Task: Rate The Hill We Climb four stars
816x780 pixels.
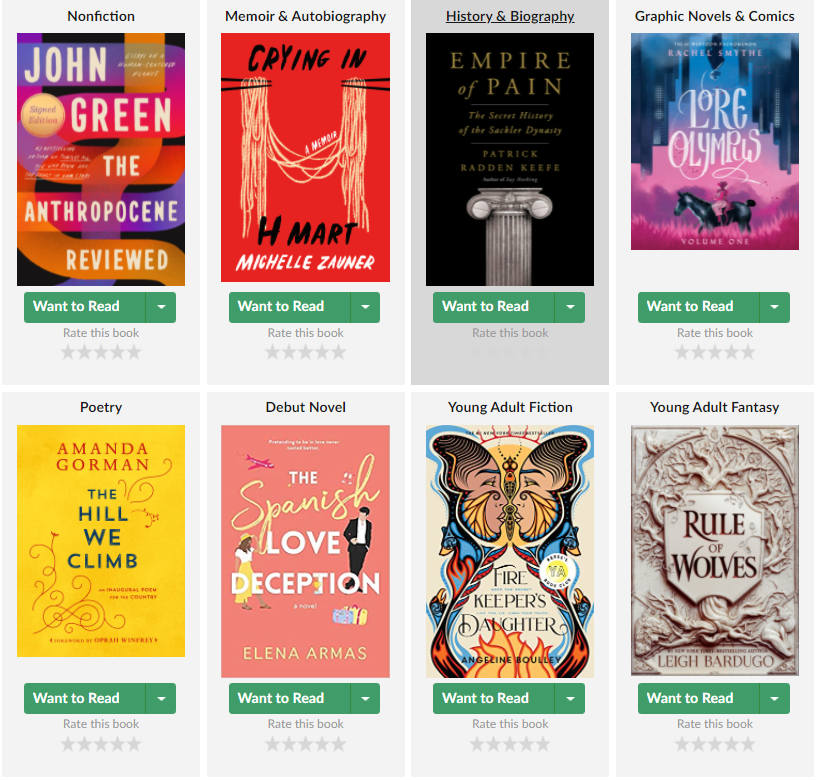Action: click(x=118, y=744)
